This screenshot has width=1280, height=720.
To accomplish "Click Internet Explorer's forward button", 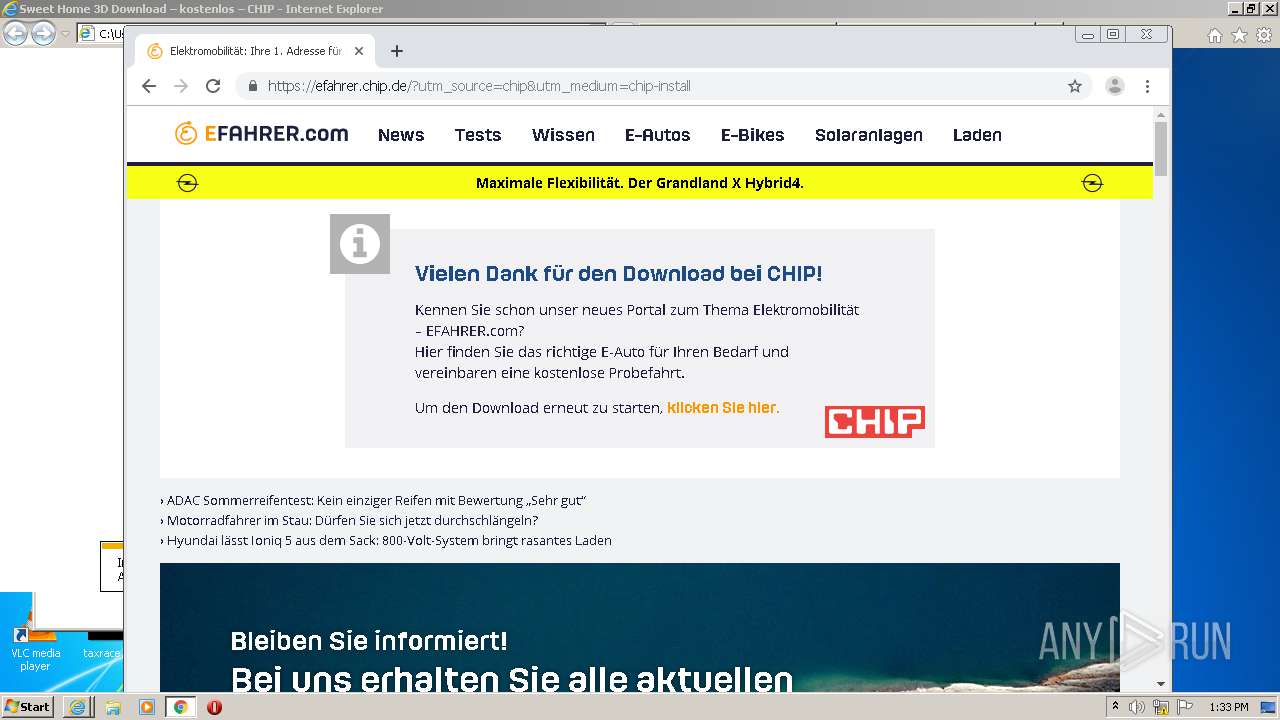I will pyautogui.click(x=43, y=33).
